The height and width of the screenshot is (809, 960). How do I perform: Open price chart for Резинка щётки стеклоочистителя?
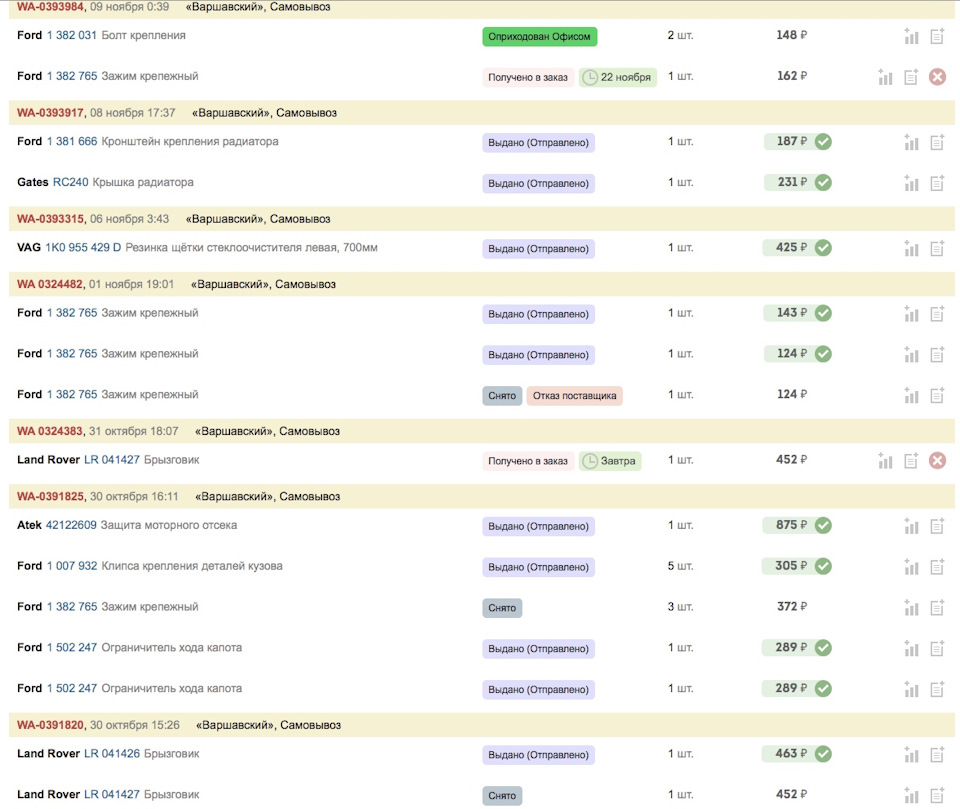click(x=911, y=248)
